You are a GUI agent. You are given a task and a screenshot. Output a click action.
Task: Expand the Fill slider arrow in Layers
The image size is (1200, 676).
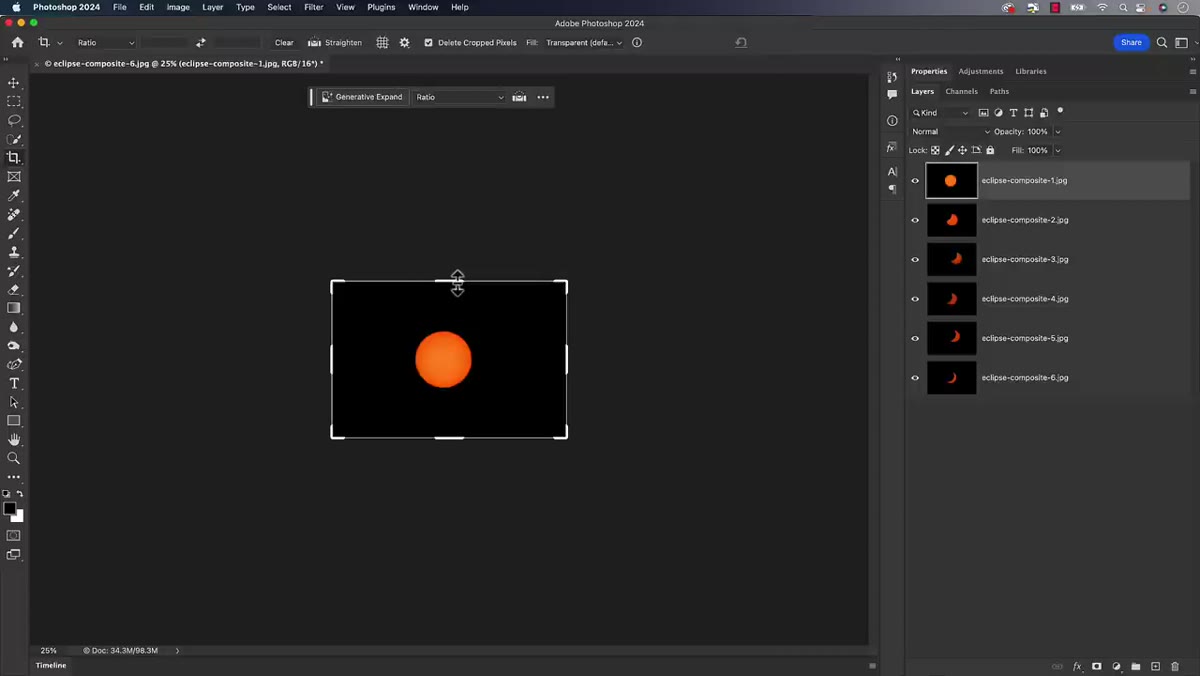pos(1058,150)
